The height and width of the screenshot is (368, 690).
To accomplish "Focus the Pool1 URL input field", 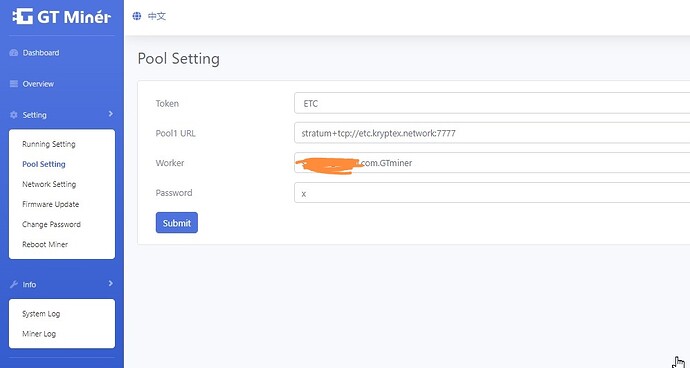I will pyautogui.click(x=492, y=133).
